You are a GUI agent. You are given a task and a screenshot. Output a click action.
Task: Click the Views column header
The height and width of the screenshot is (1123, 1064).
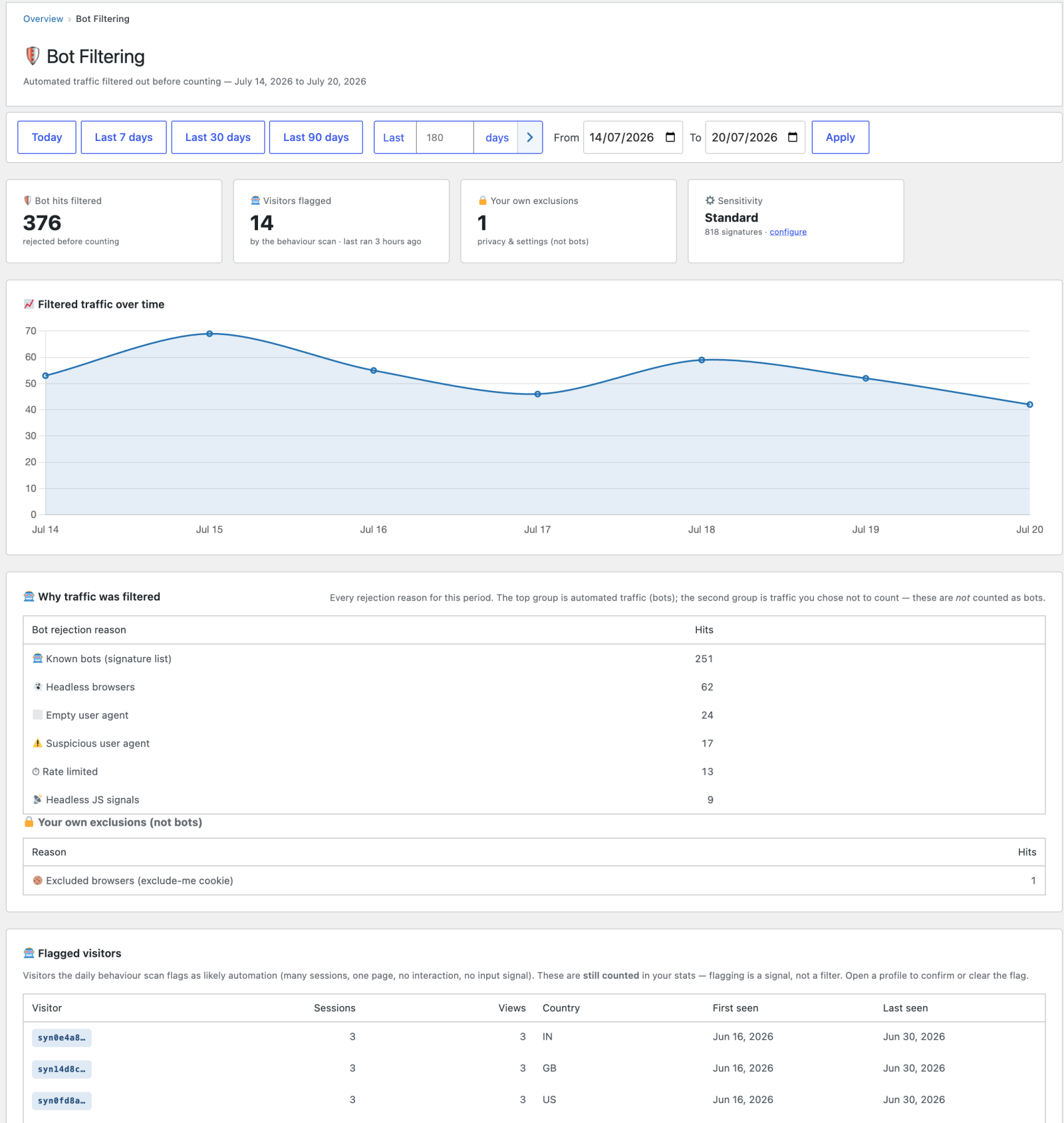512,1008
